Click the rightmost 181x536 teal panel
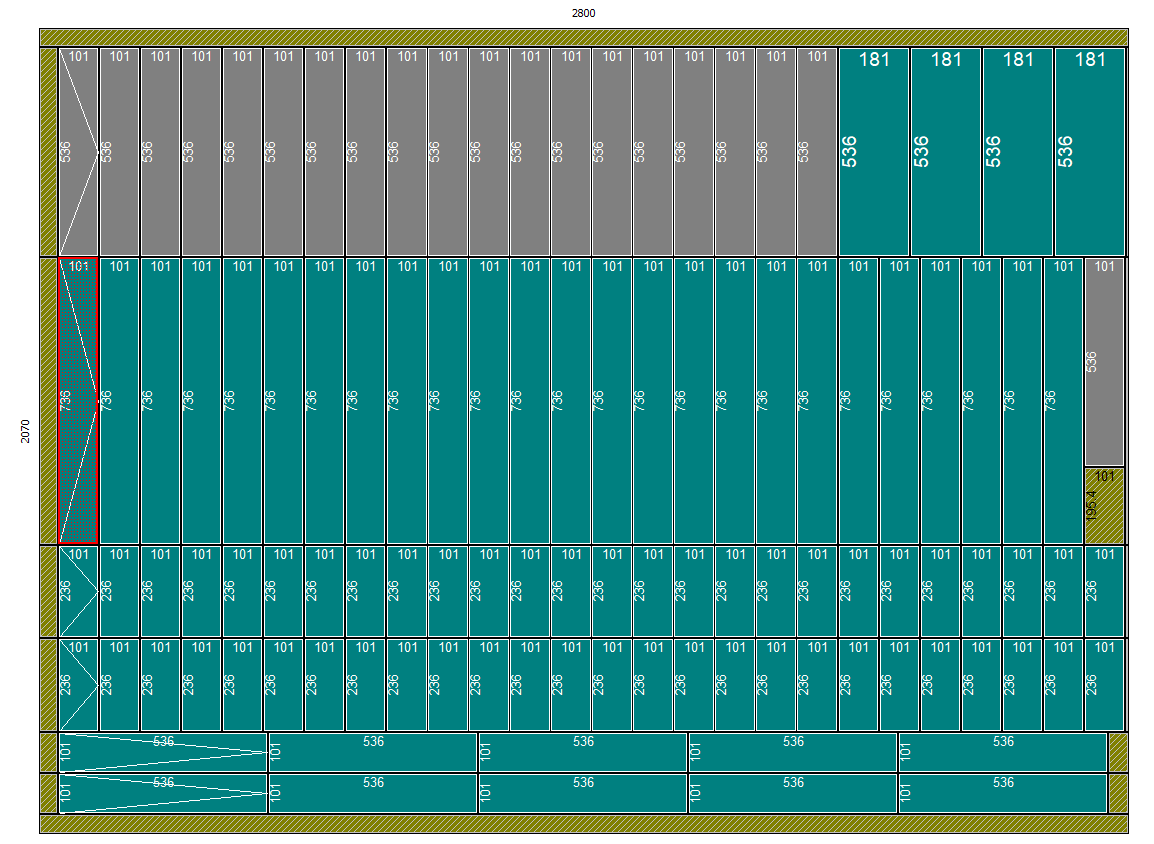This screenshot has width=1154, height=844. tap(1090, 151)
